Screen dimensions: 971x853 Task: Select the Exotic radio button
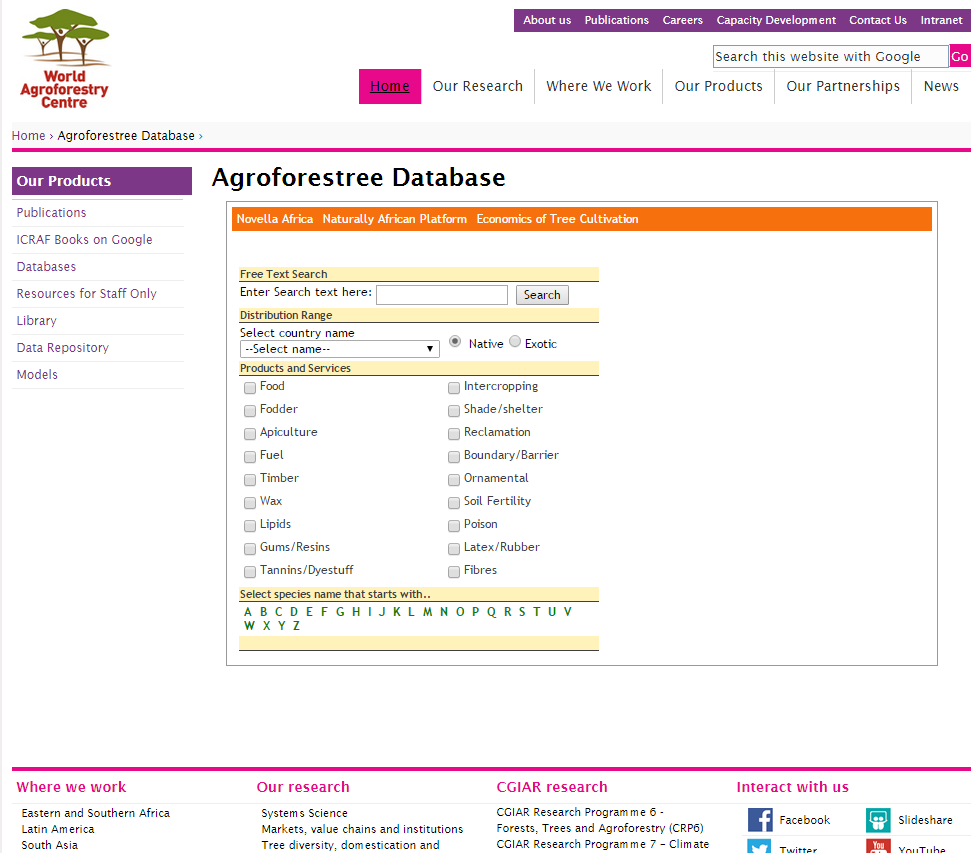[515, 342]
